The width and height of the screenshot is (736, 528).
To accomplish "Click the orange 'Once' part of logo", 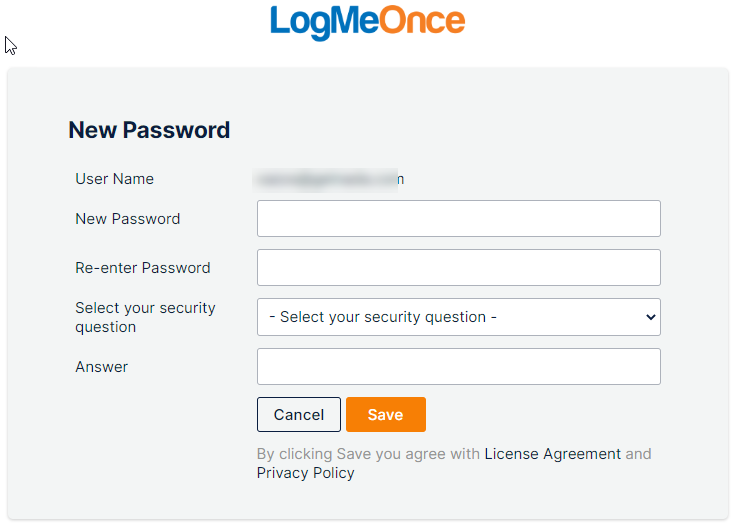I will [422, 21].
